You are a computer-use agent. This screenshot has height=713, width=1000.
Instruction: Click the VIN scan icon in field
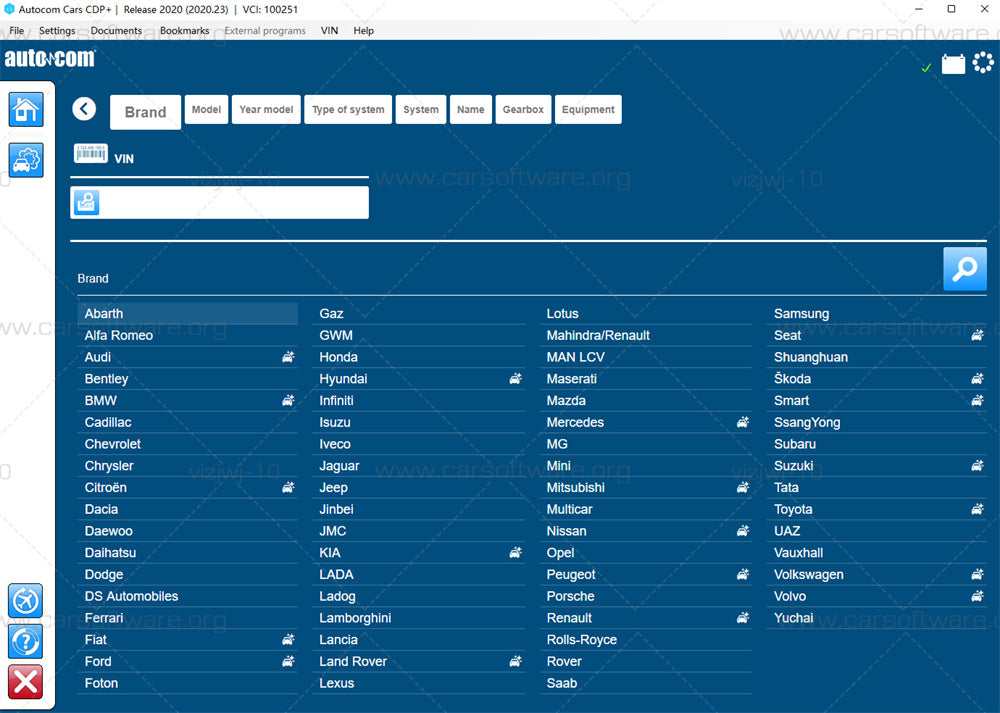coord(87,202)
